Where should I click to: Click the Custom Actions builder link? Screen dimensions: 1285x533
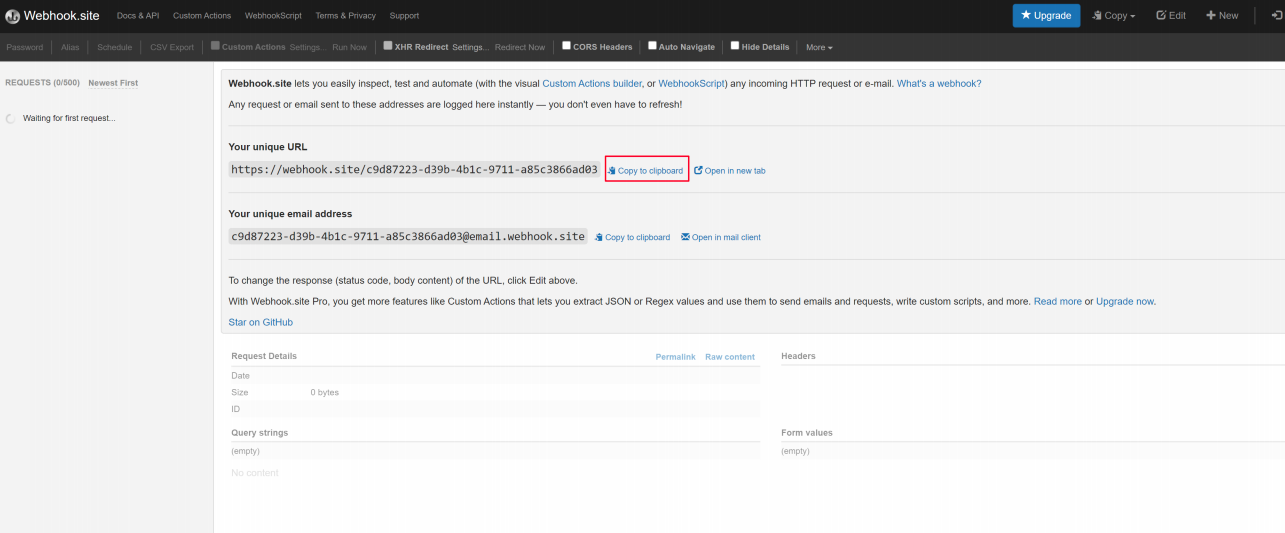point(592,84)
